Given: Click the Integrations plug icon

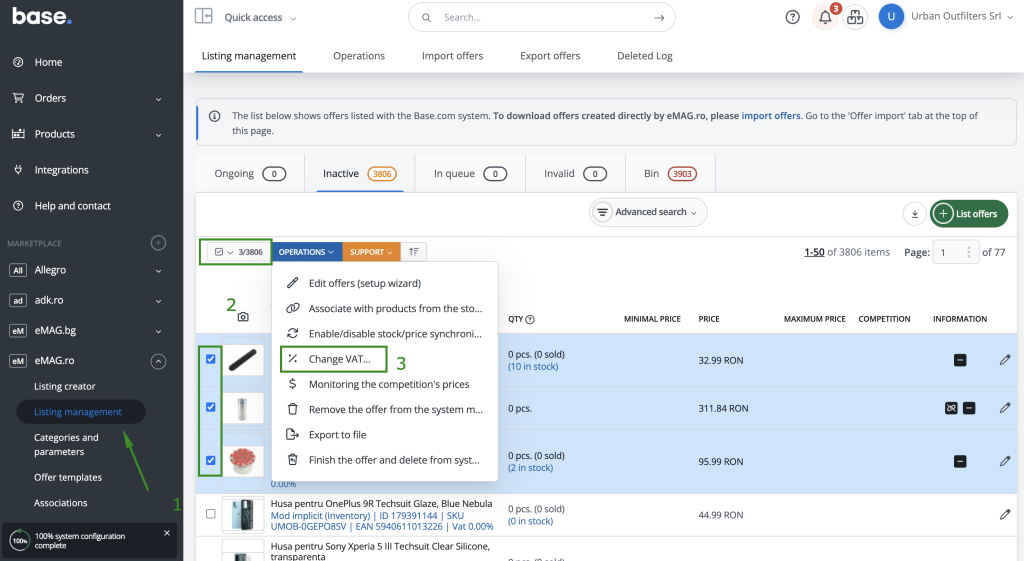Looking at the screenshot, I should (18, 170).
